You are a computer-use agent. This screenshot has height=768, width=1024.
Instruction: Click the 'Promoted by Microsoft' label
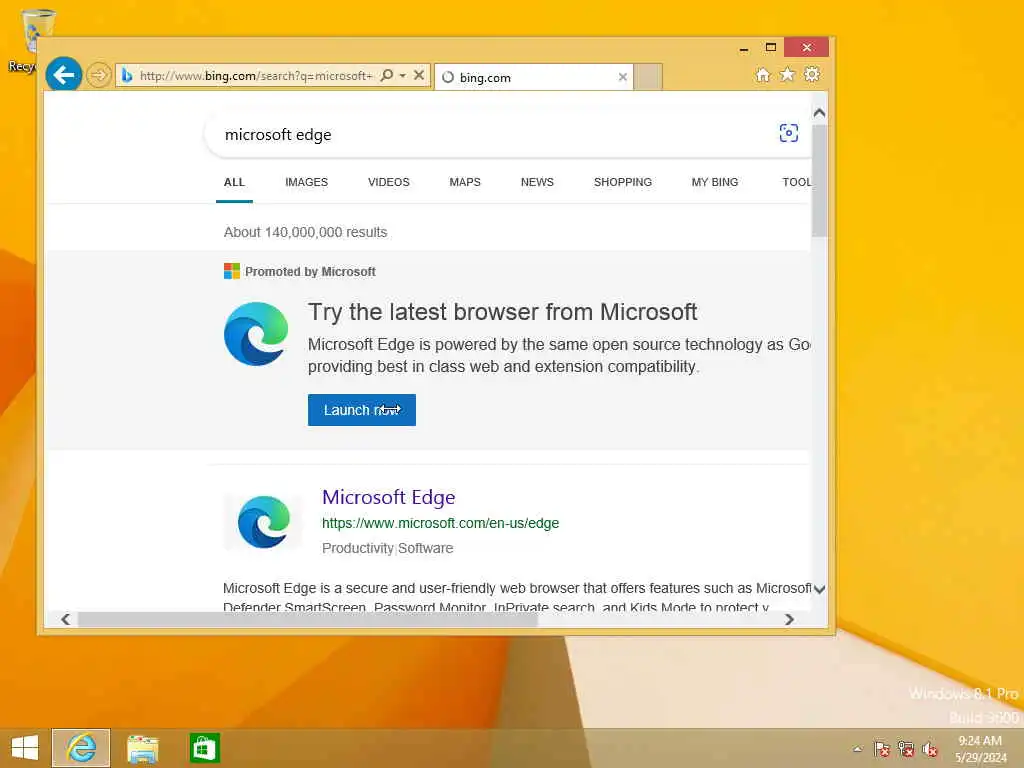pos(310,272)
